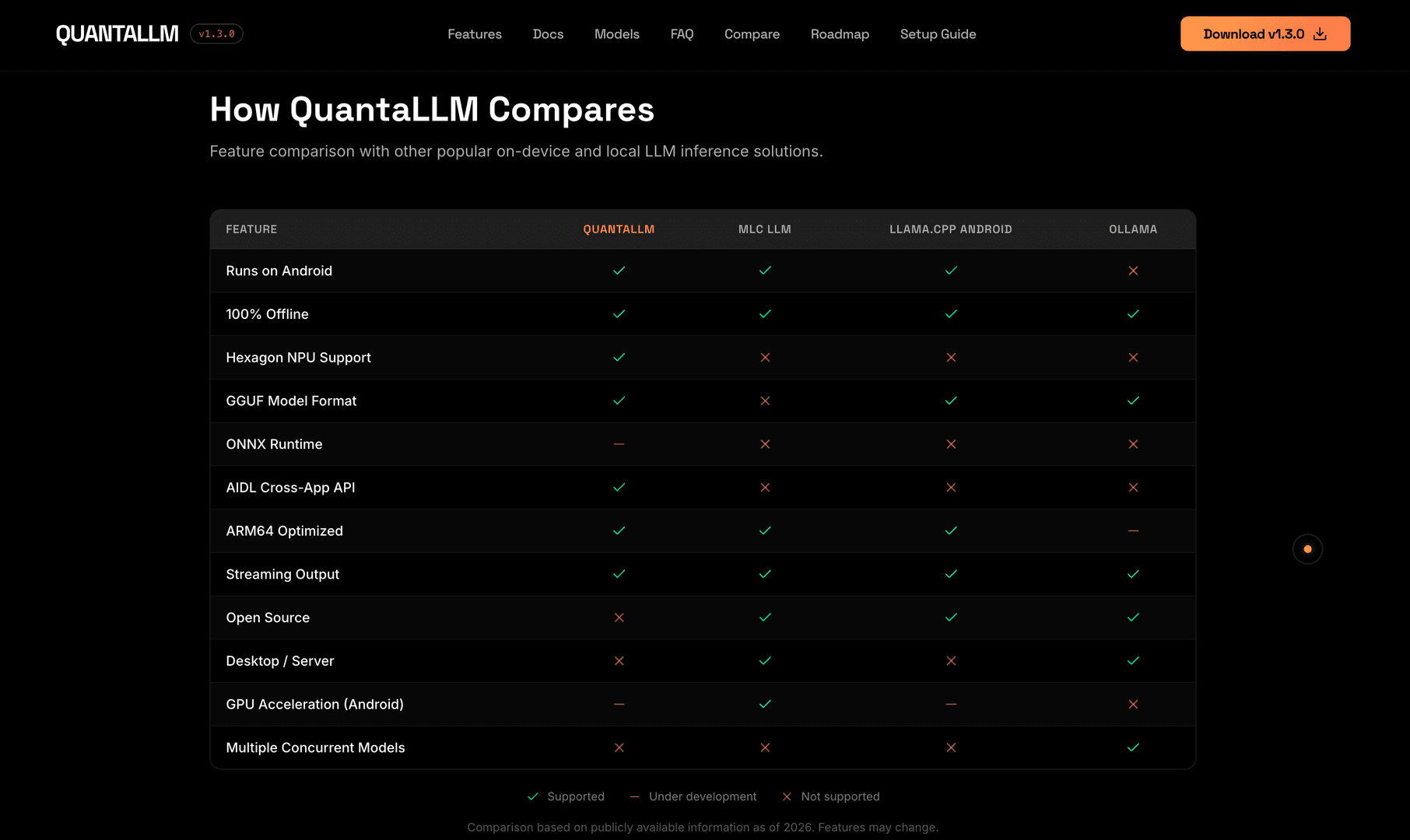Select the MLC LLM column header

point(765,229)
